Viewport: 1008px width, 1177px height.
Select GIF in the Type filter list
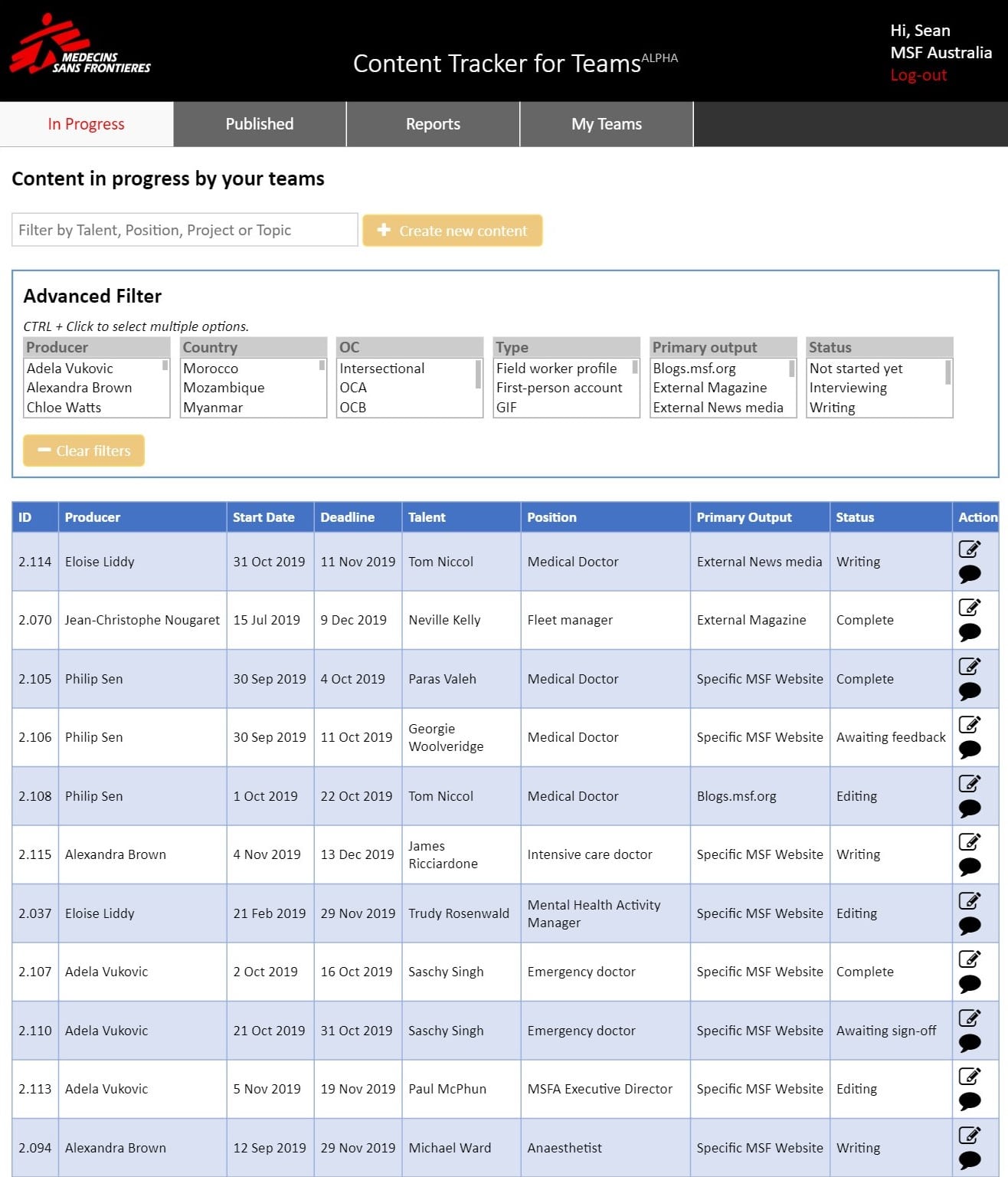coord(506,408)
